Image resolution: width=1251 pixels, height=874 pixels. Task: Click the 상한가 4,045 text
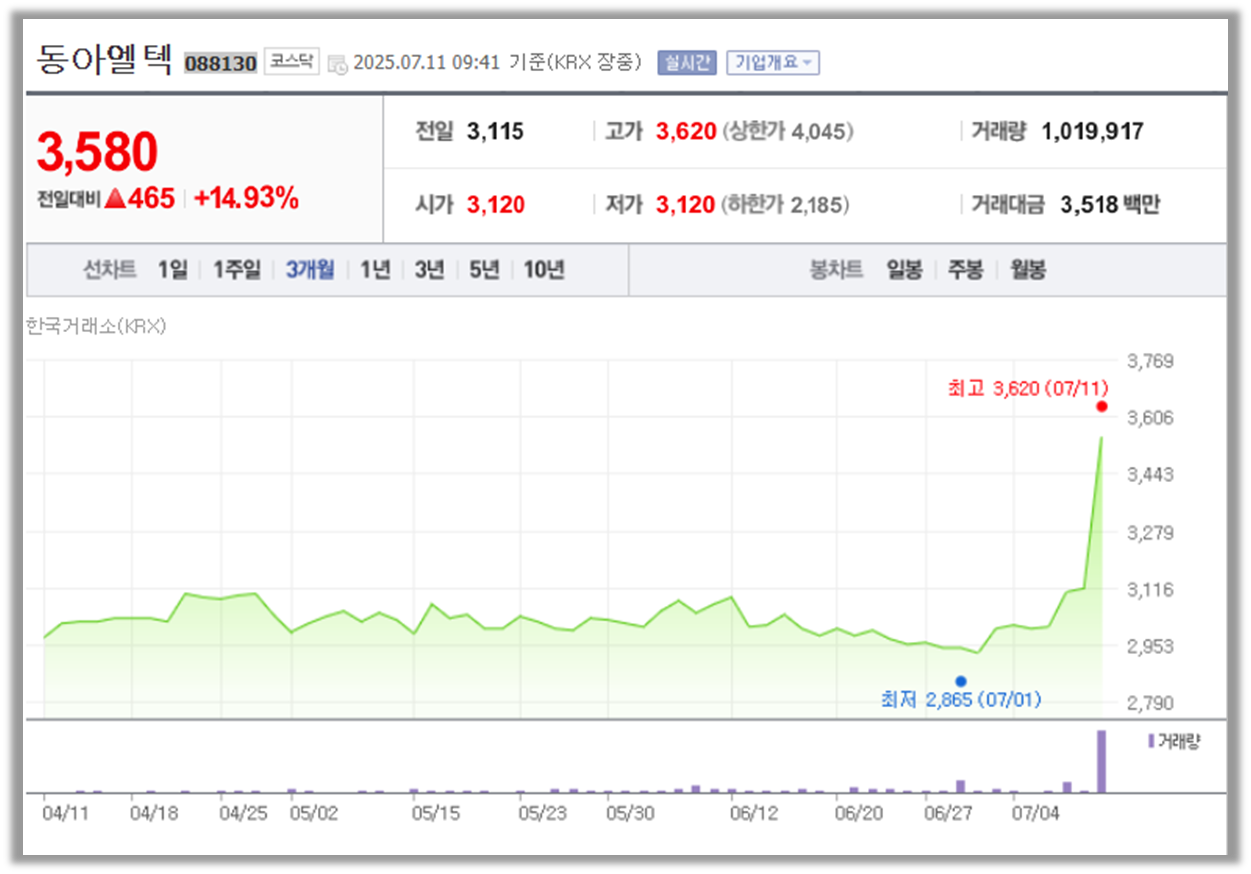[789, 131]
